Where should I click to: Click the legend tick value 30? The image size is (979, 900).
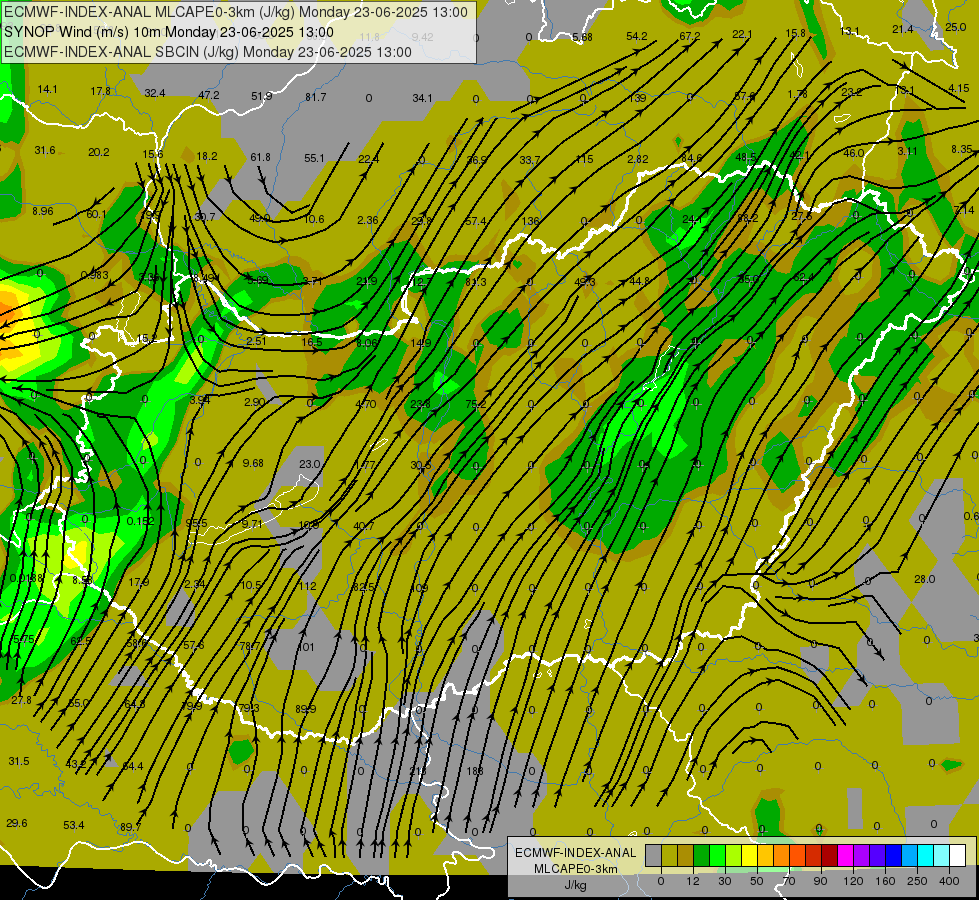(x=725, y=881)
